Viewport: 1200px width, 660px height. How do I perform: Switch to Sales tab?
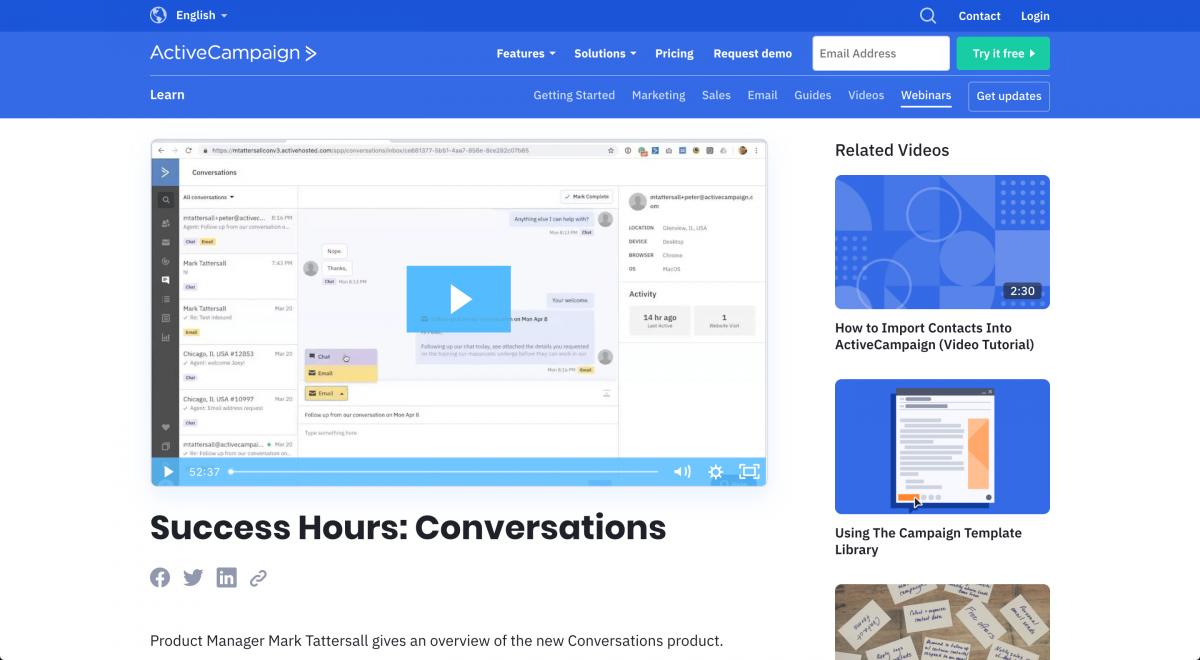716,96
